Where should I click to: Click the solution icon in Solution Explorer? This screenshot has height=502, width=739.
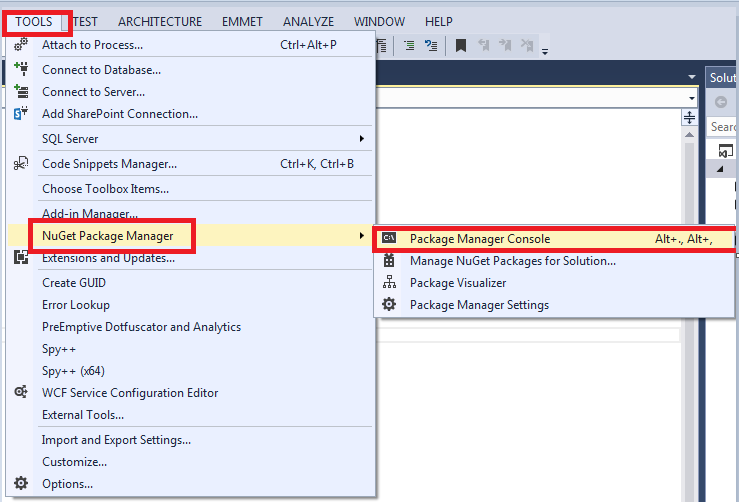click(725, 151)
